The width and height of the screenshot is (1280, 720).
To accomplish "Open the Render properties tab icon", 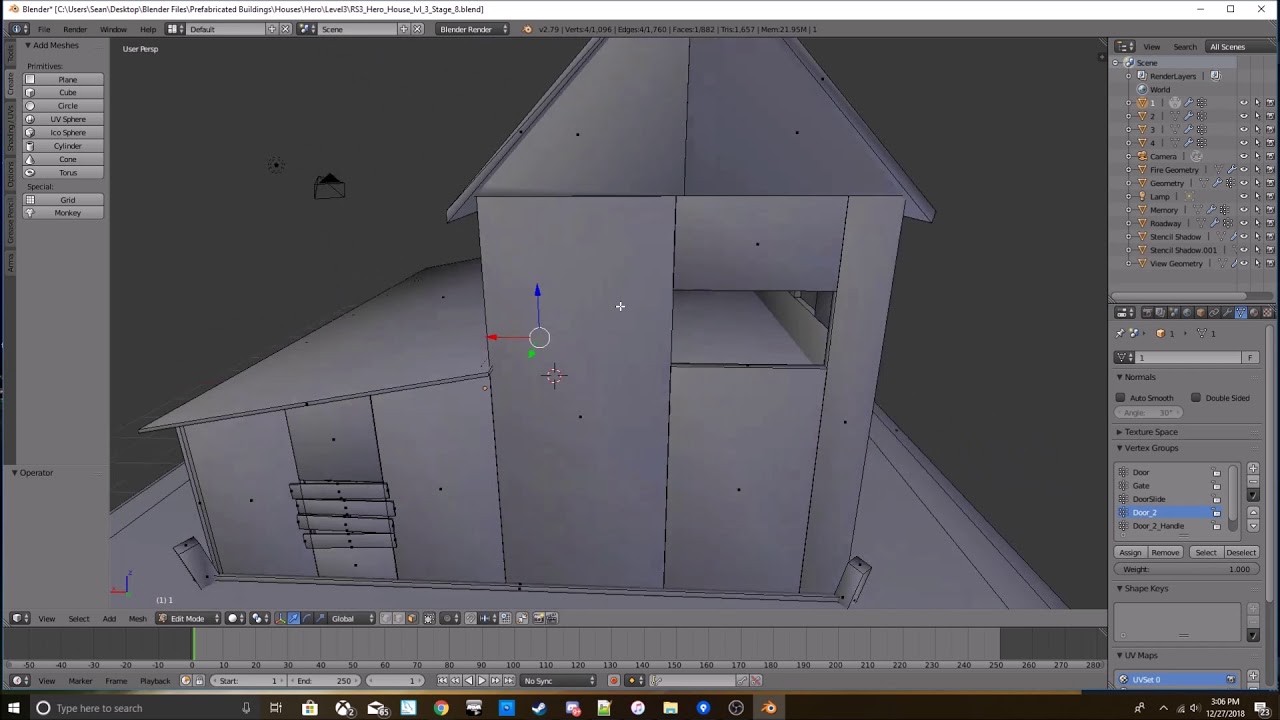I will (1146, 313).
